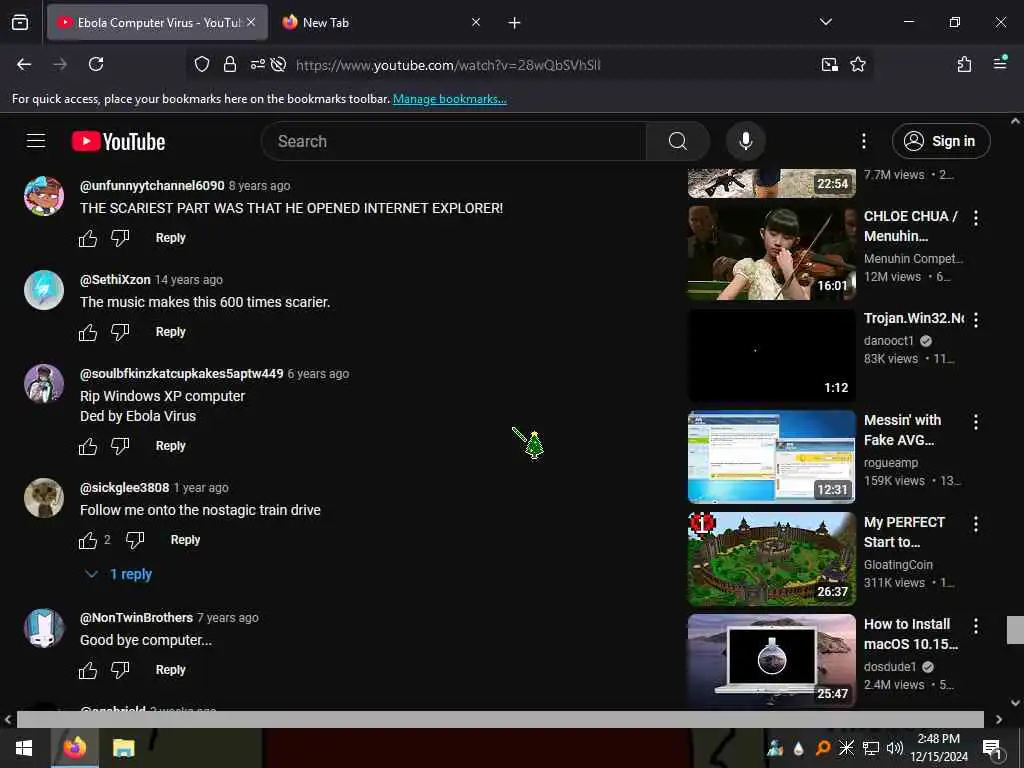The width and height of the screenshot is (1024, 768).
Task: Reply to @soulbfkinzkatcupkakes5aptw449's comment
Action: (x=170, y=446)
